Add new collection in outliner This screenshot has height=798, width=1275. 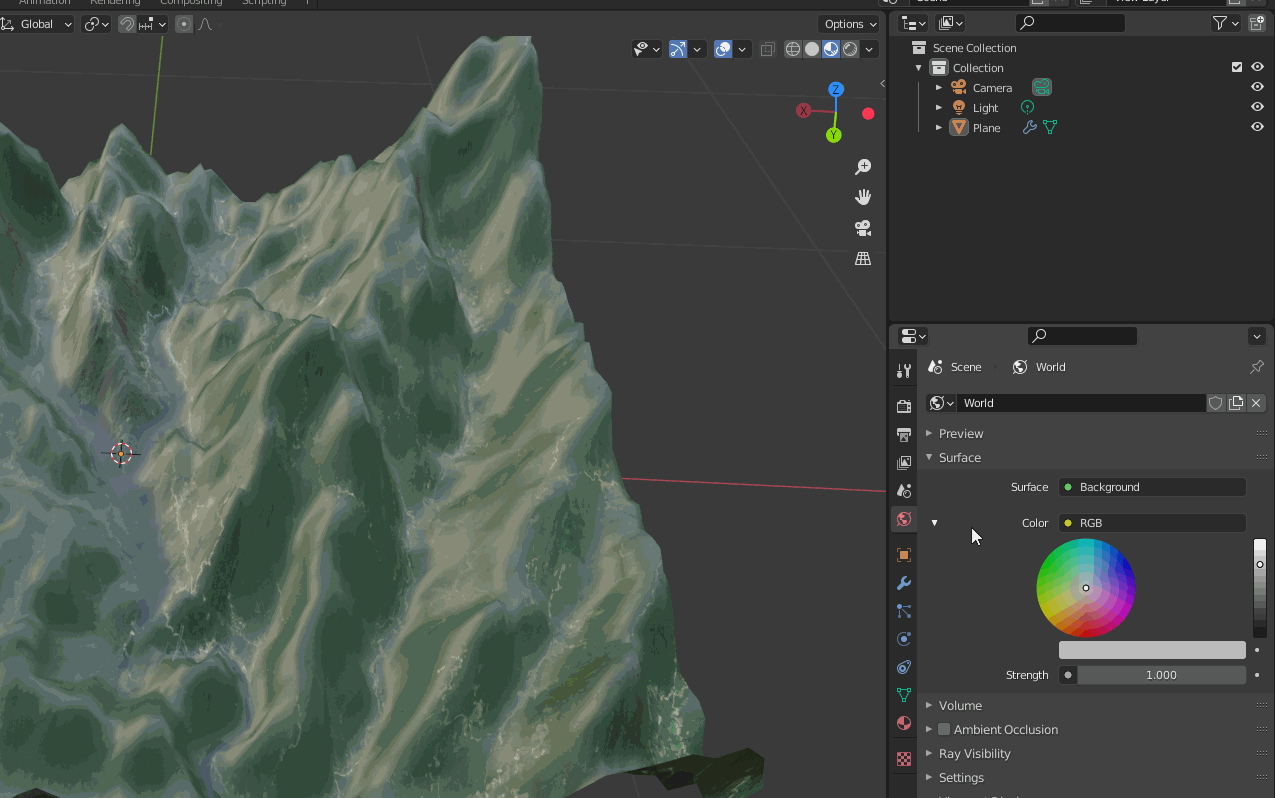pos(1257,23)
